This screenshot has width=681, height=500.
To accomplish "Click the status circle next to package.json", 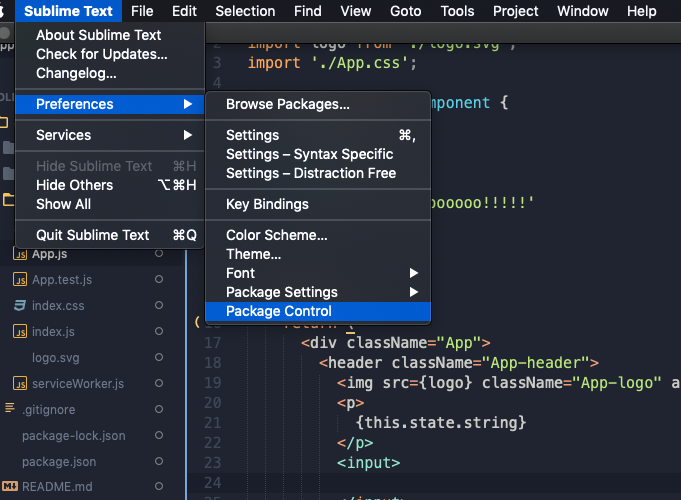I will pyautogui.click(x=159, y=461).
